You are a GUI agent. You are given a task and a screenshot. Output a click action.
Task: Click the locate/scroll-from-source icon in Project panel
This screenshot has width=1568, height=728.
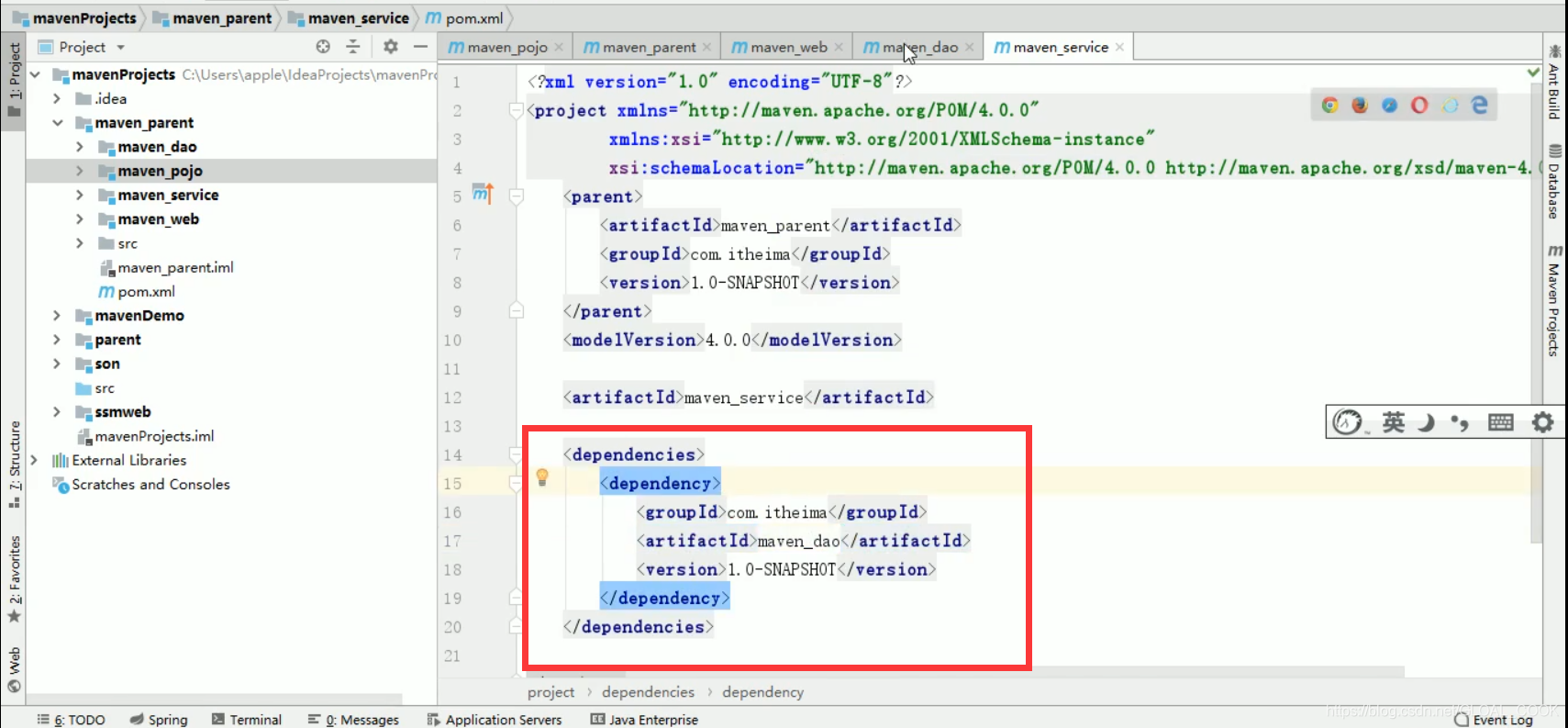(x=323, y=47)
